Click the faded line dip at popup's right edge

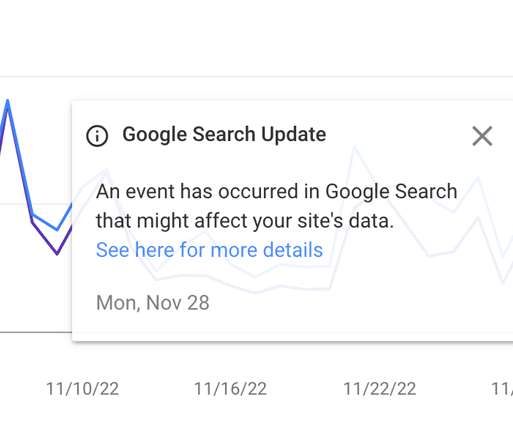pos(503,282)
